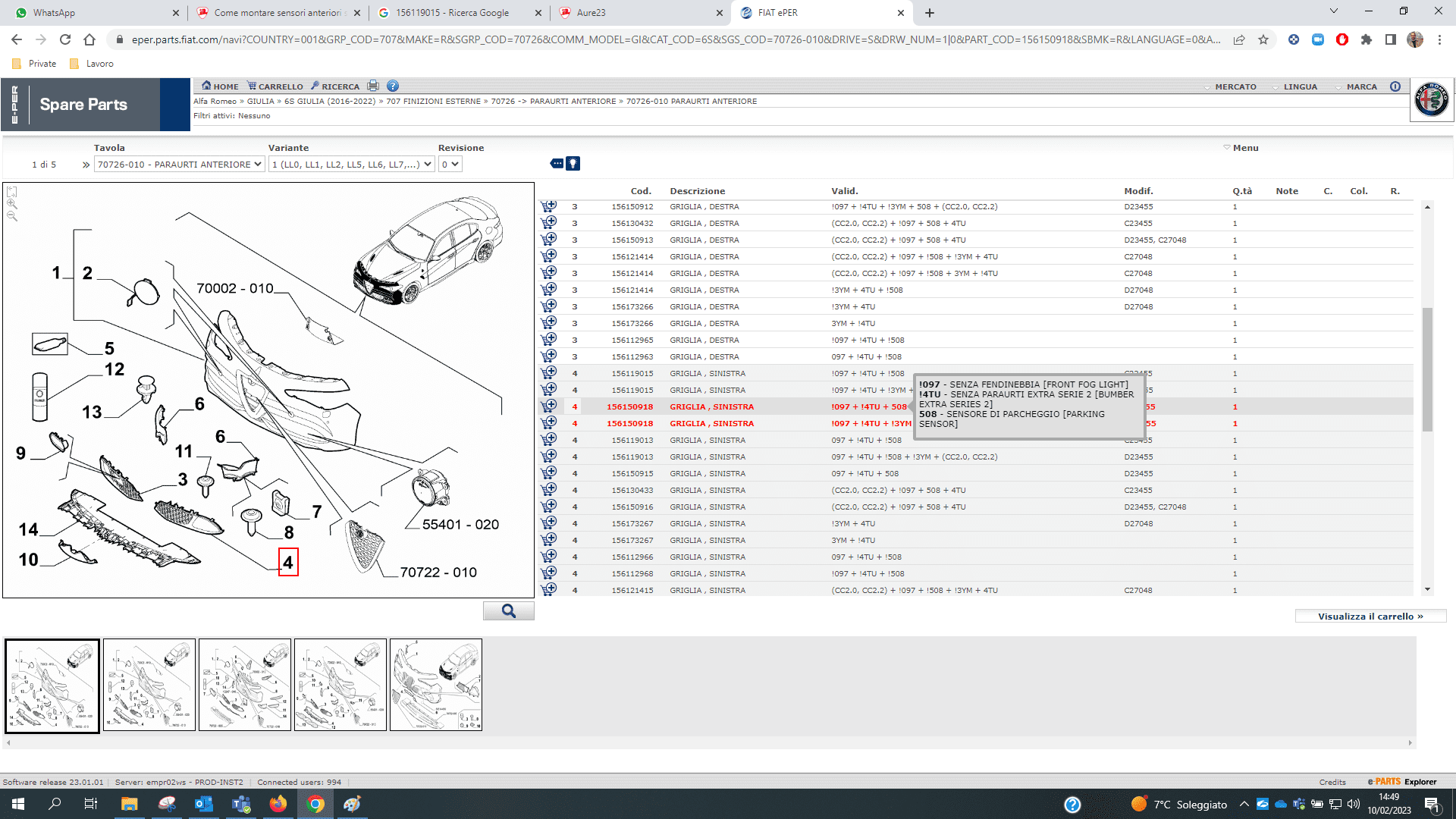Open a new browser tab
Screen dimensions: 1456x819
click(930, 13)
